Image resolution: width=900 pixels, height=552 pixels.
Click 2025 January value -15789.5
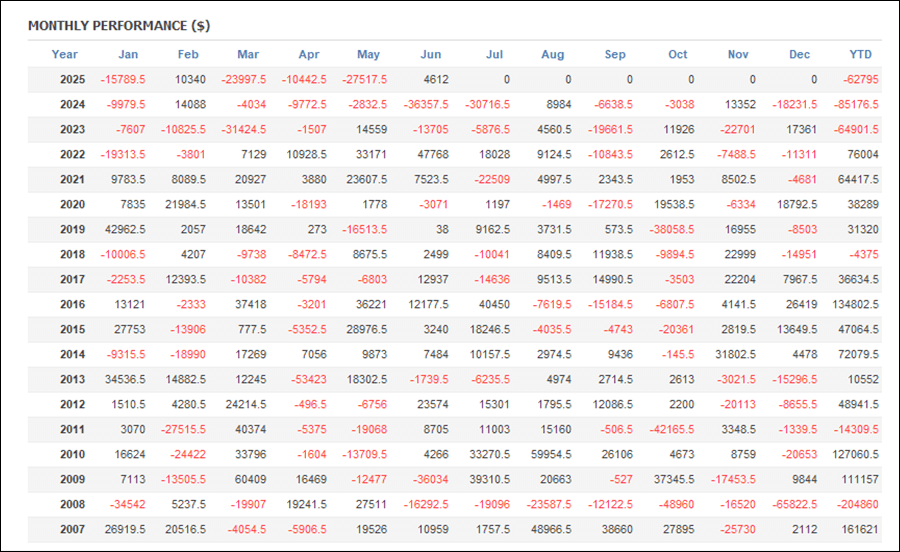click(x=123, y=80)
